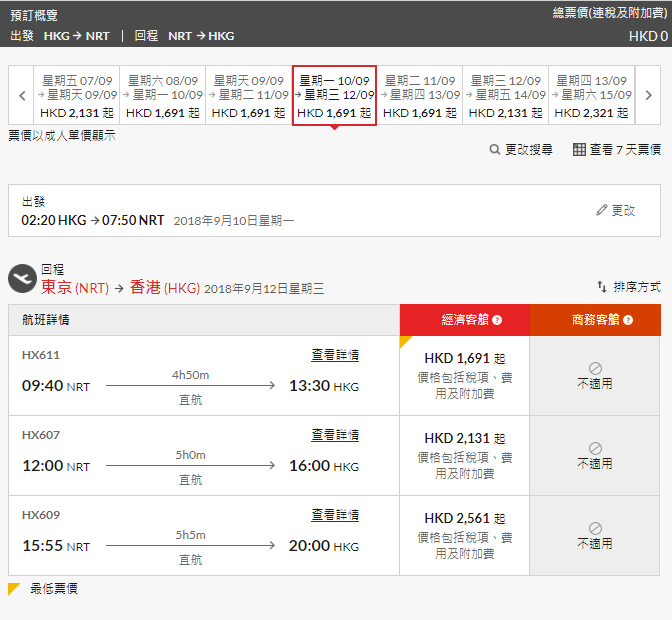This screenshot has width=672, height=620.
Task: Click help icon on 經濟客艙 header
Action: [497, 320]
